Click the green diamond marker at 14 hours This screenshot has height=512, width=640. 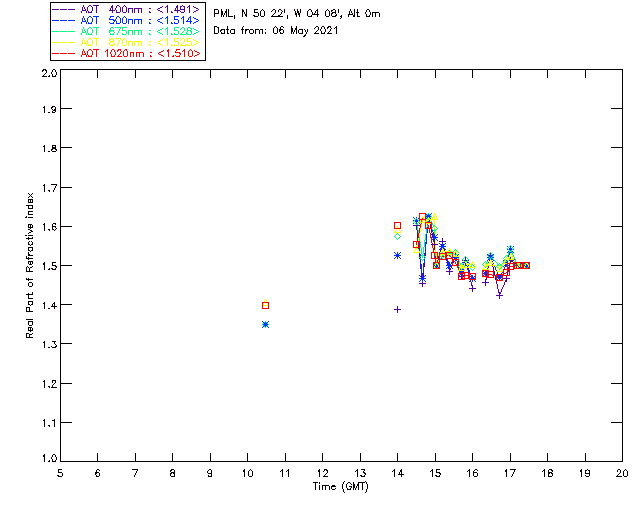(398, 236)
